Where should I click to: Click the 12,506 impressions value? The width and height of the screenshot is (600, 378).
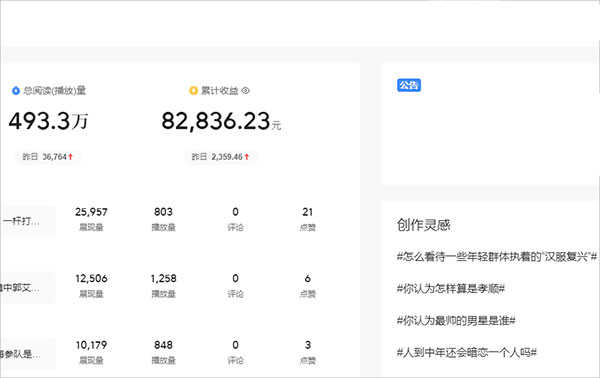click(x=91, y=278)
